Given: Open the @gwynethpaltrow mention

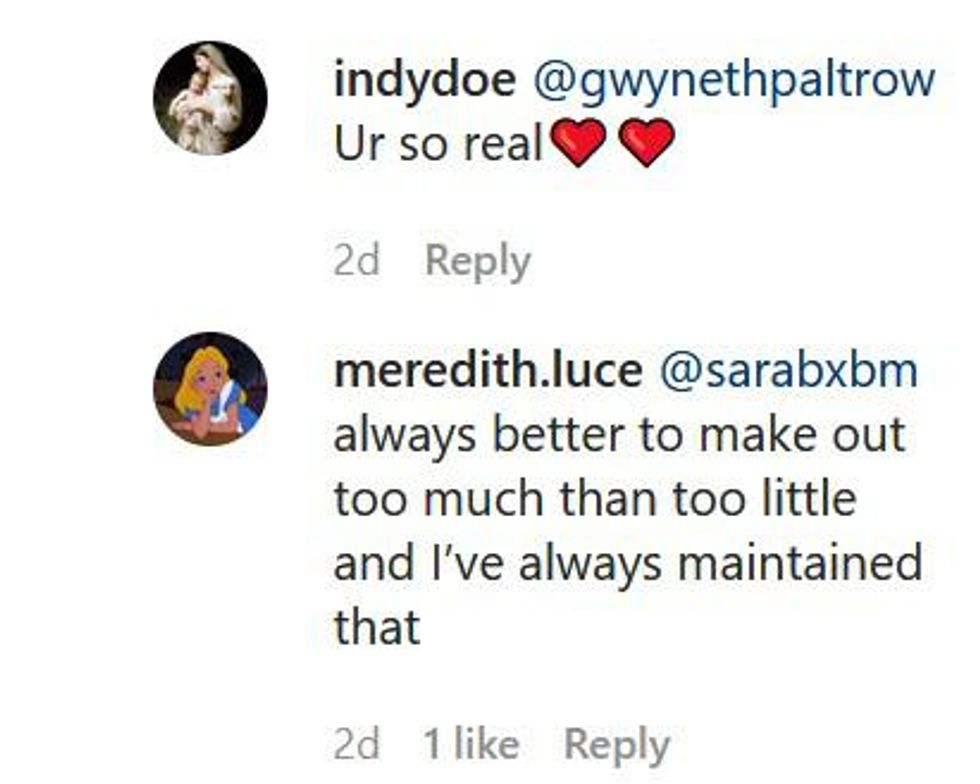Looking at the screenshot, I should [735, 81].
